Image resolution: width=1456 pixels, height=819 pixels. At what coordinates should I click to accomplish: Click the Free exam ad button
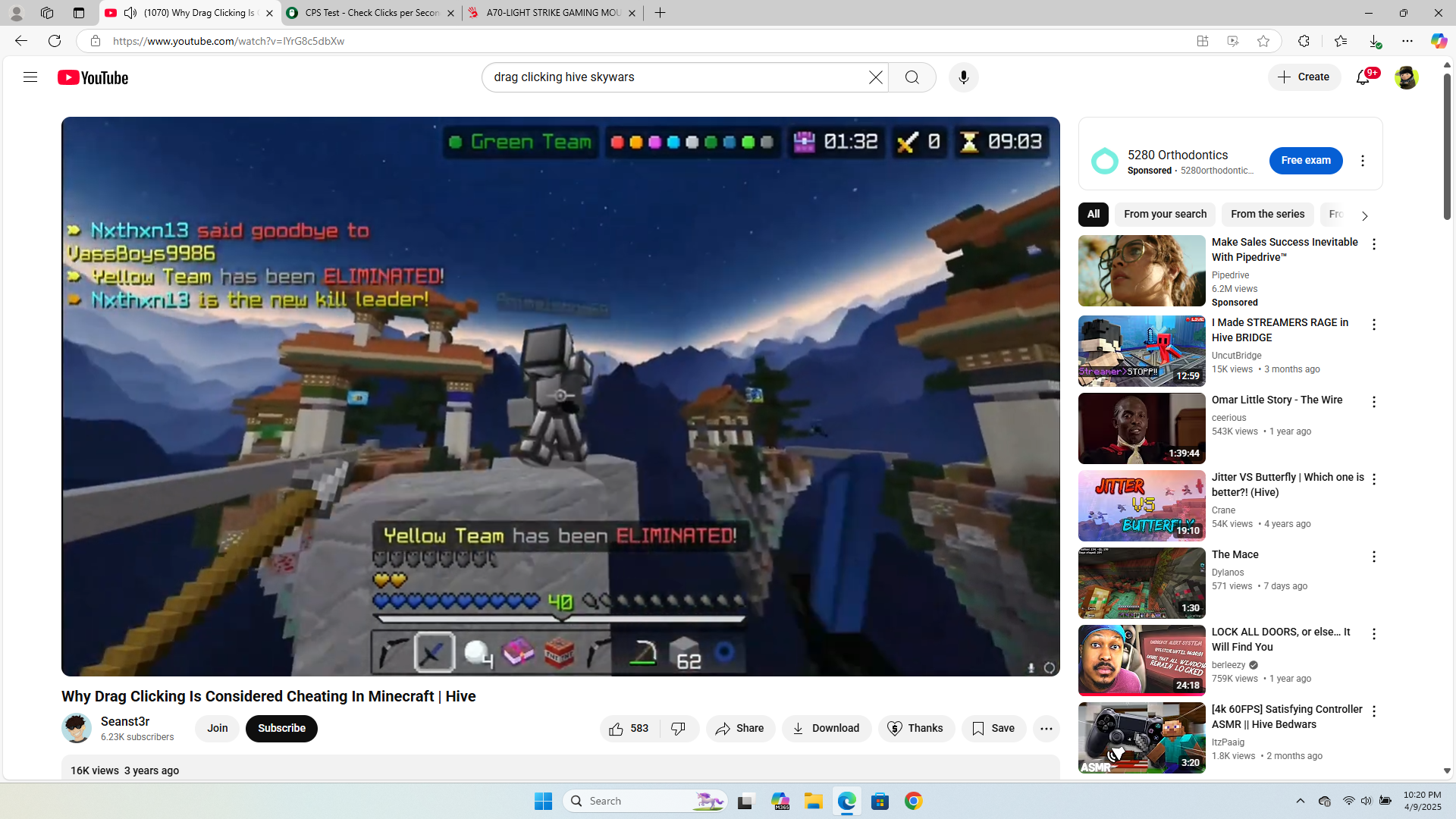(1306, 161)
